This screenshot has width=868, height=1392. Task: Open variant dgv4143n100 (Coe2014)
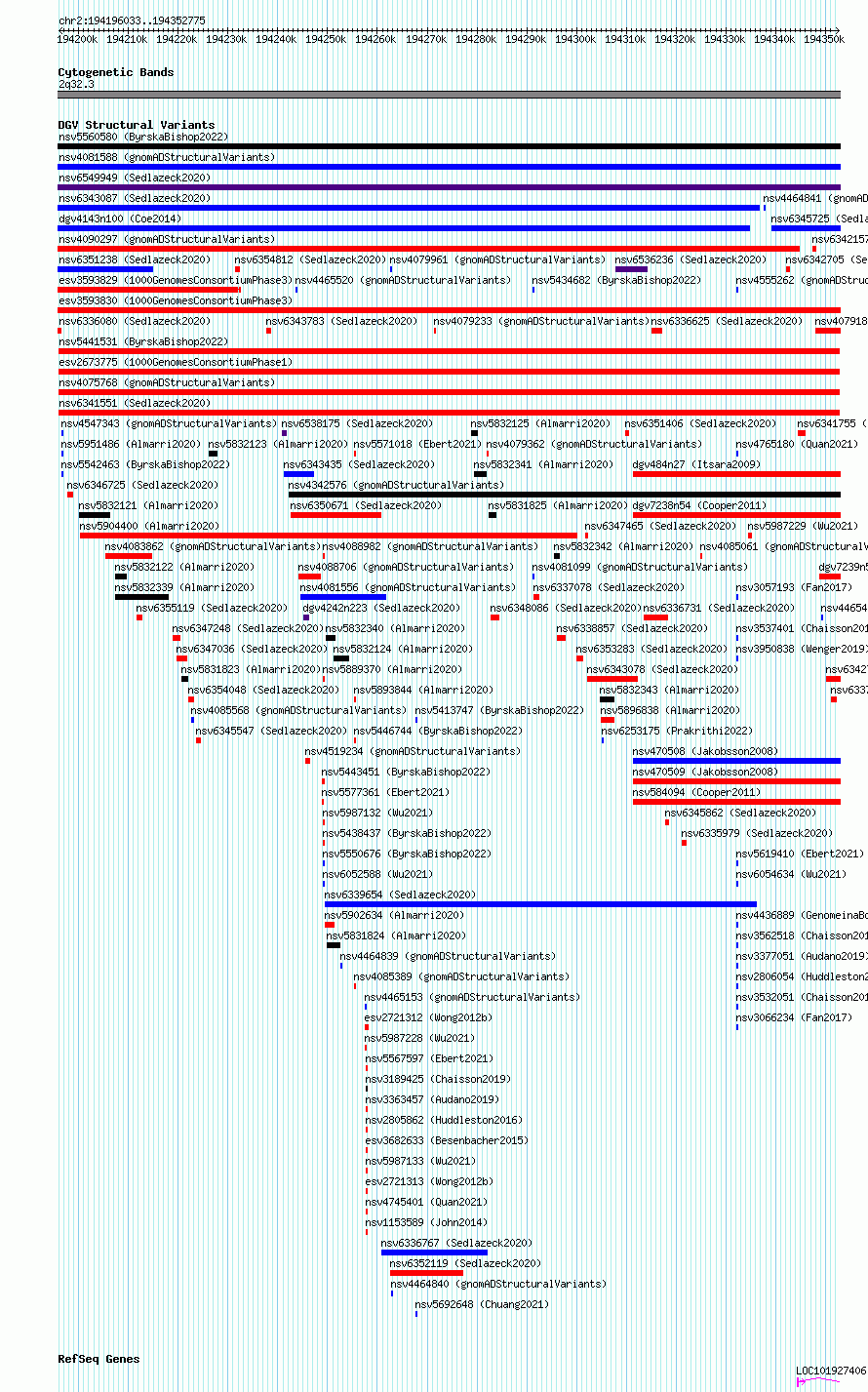pos(120,219)
